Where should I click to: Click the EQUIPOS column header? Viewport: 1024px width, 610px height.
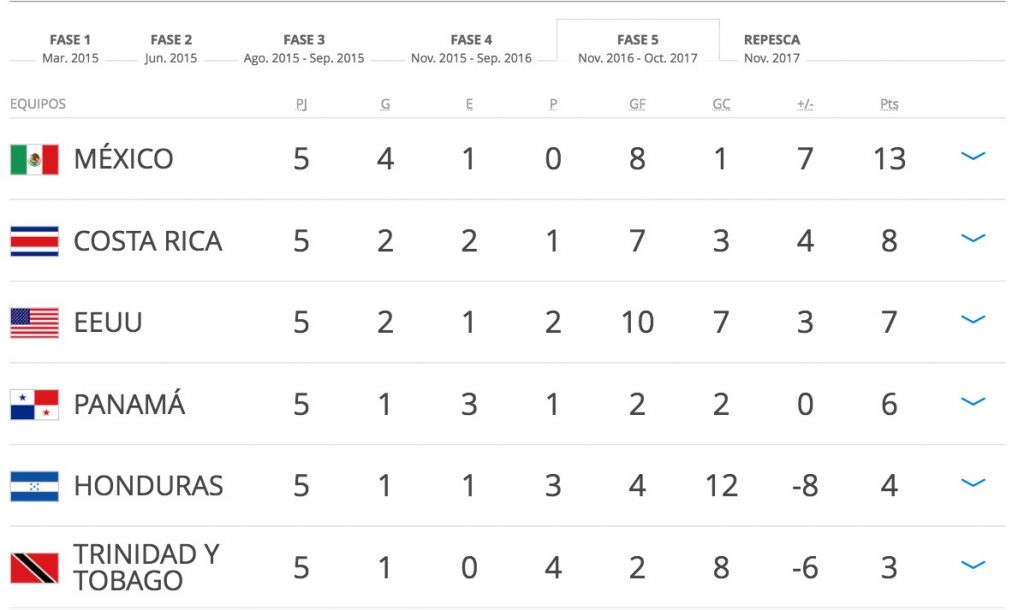(x=38, y=103)
